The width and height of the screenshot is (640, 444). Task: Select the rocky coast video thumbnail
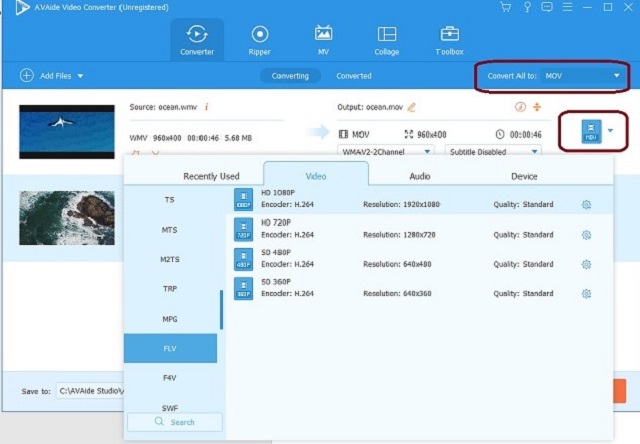click(67, 218)
